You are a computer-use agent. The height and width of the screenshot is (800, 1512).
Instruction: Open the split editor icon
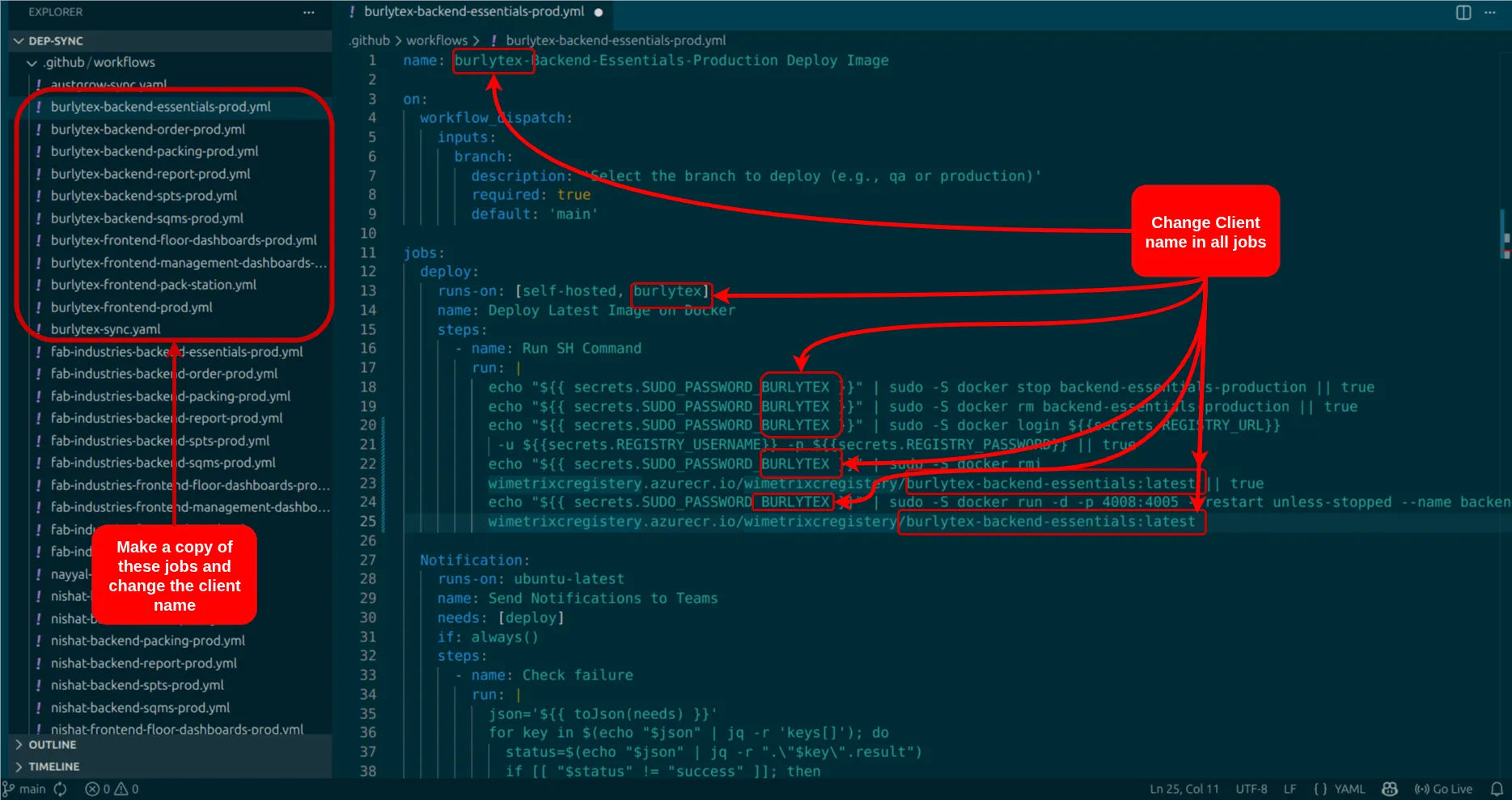click(1463, 12)
